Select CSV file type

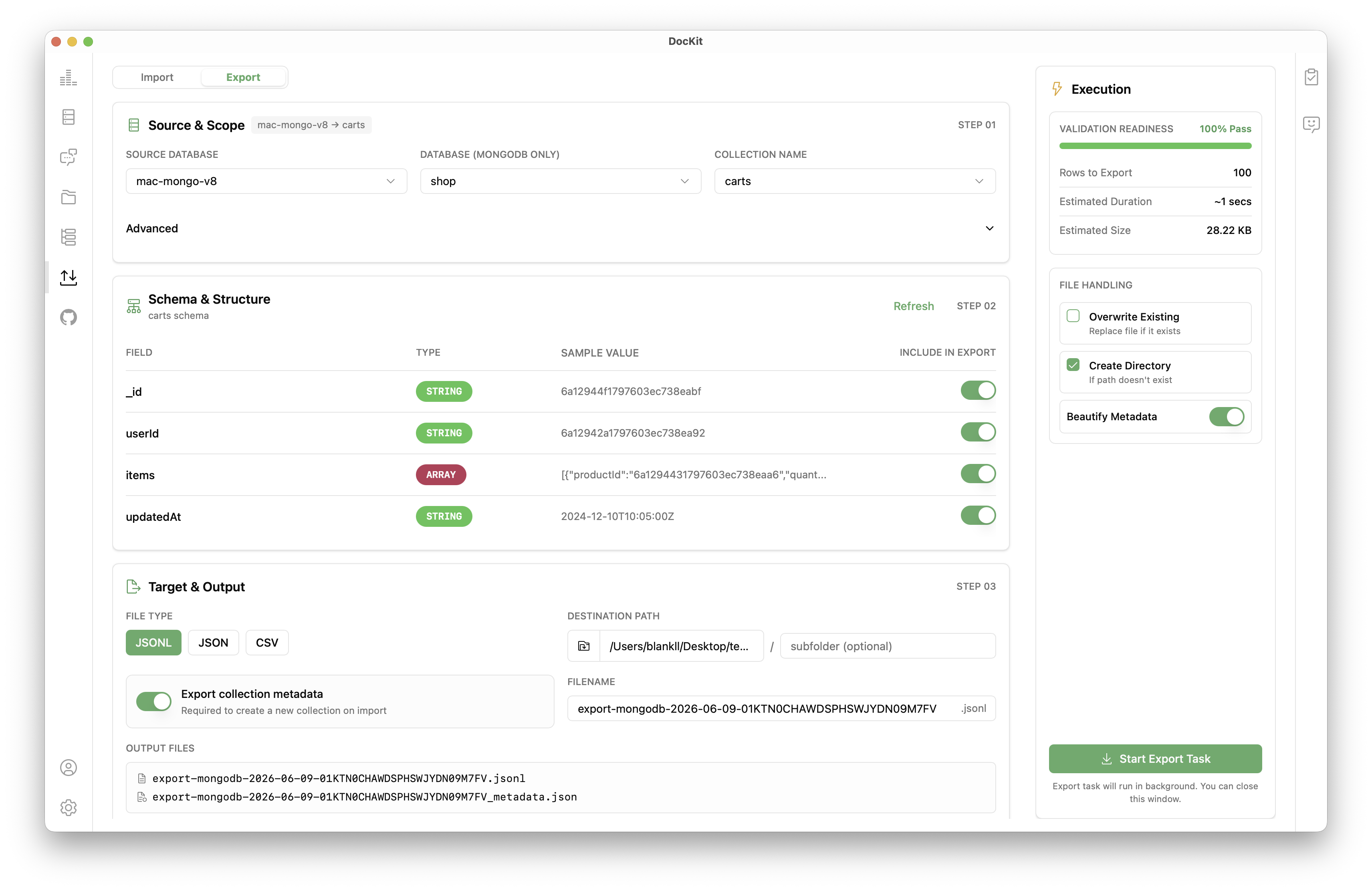(267, 643)
